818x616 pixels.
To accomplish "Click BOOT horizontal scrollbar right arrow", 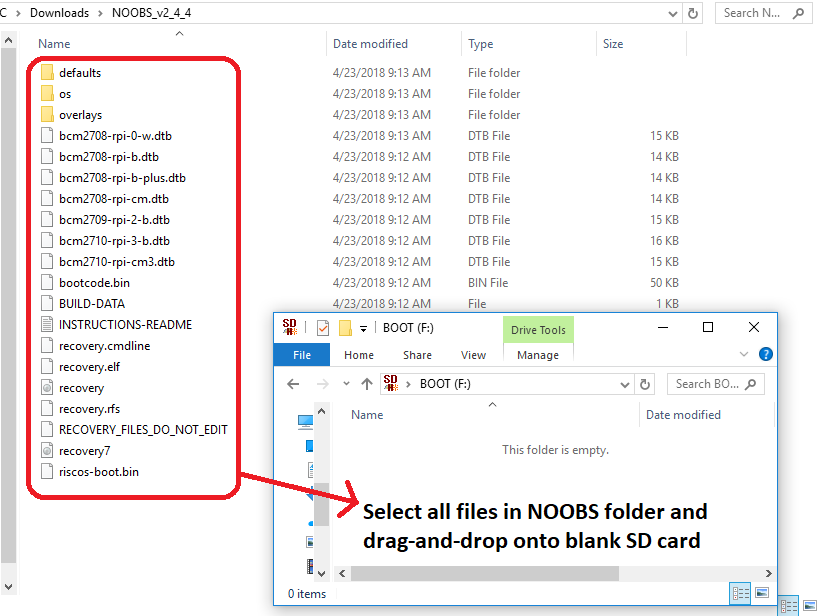I will pos(768,573).
